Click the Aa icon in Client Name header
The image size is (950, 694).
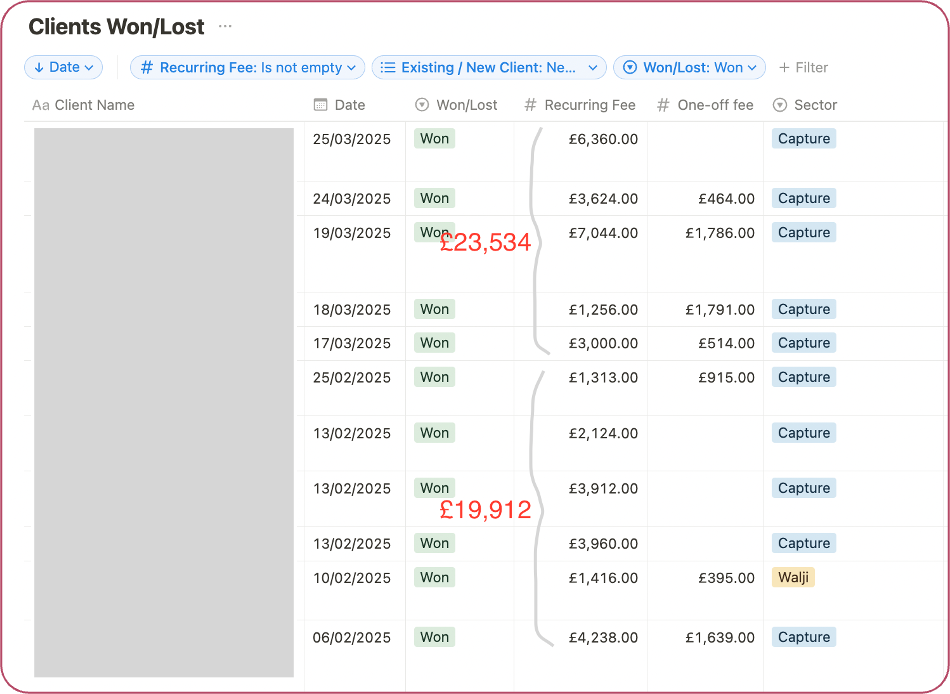pos(41,105)
